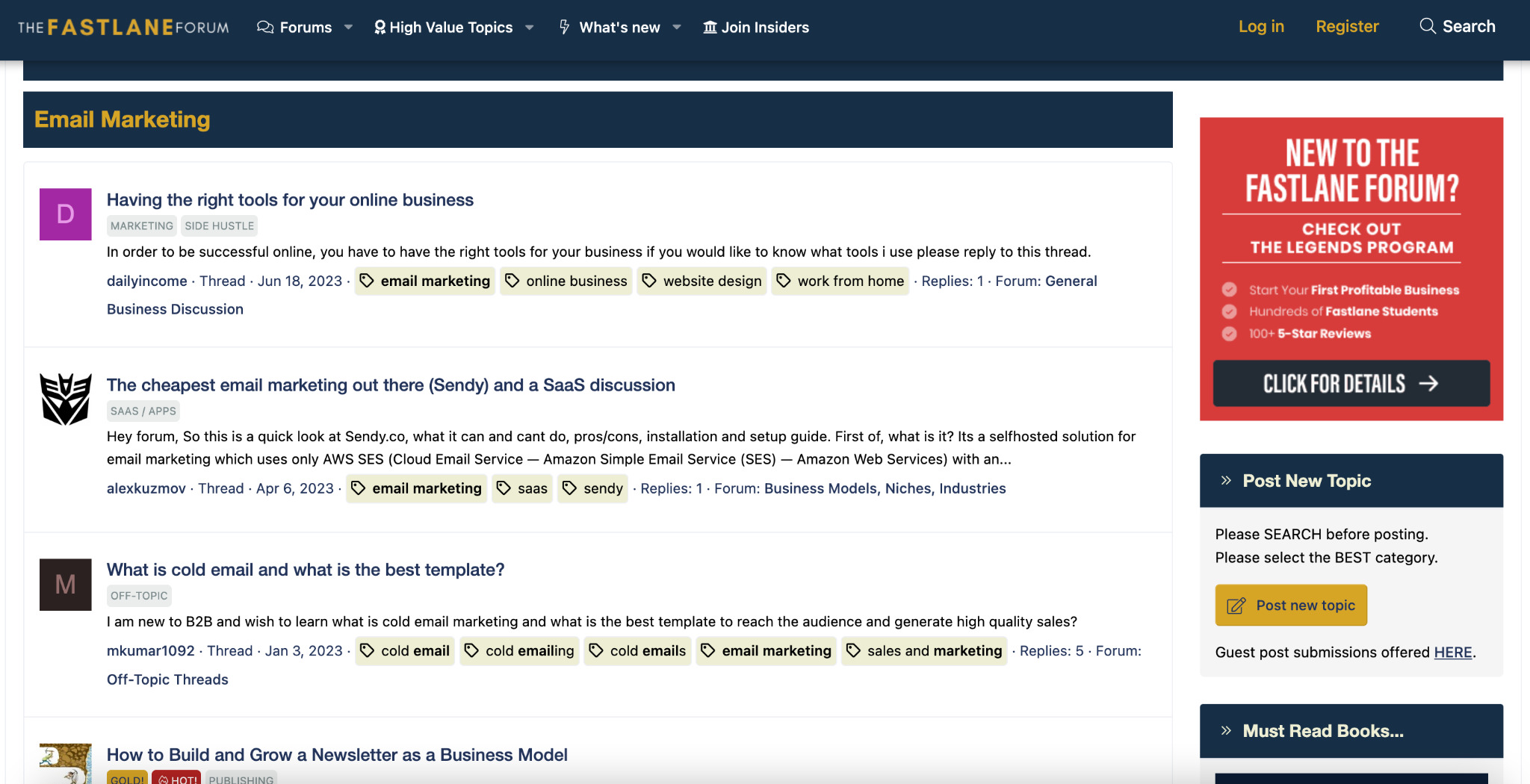Click tag icon of 'cold email' tag
The height and width of the screenshot is (784, 1530).
coord(367,651)
